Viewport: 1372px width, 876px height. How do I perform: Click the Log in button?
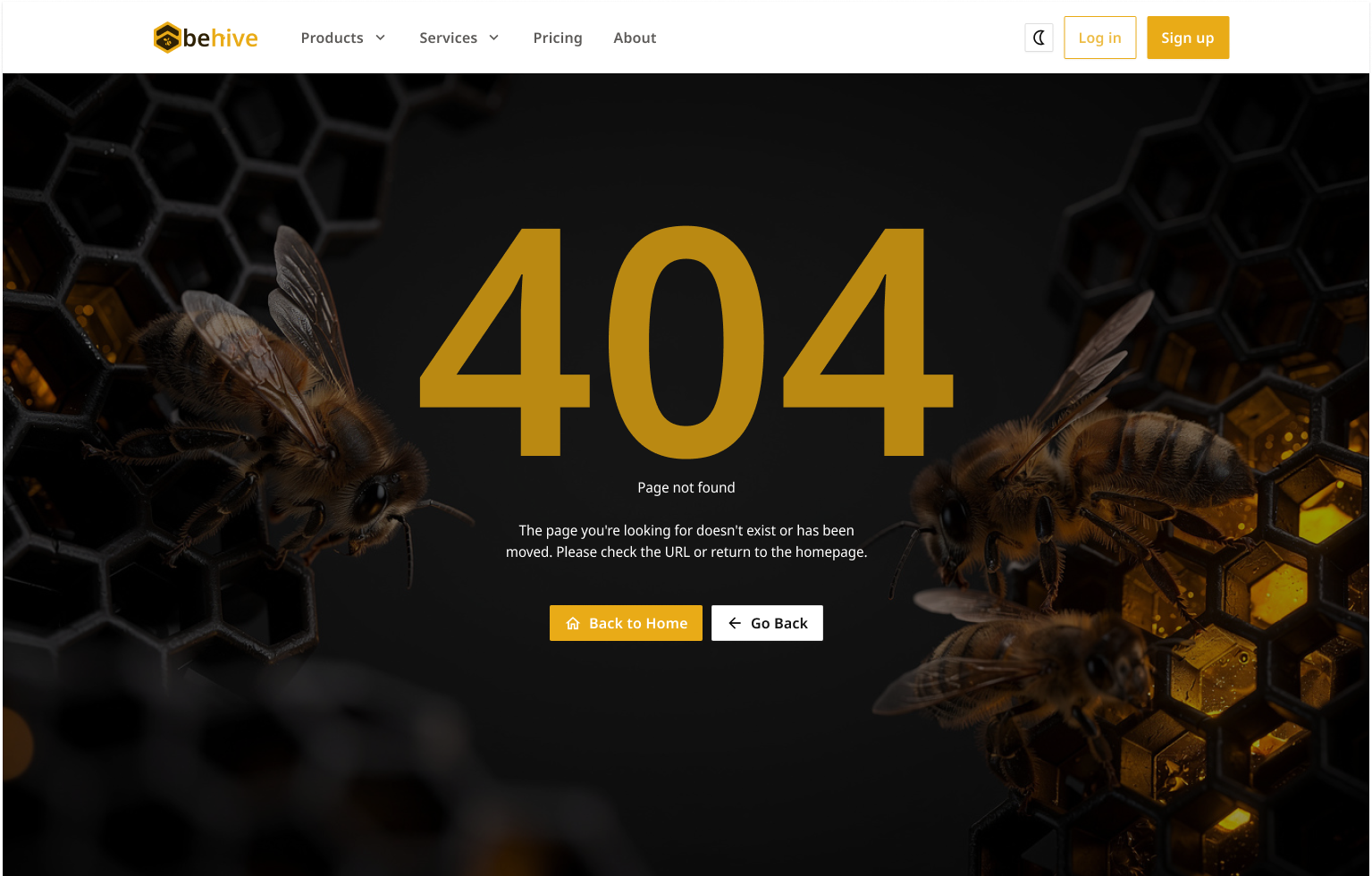(1100, 38)
